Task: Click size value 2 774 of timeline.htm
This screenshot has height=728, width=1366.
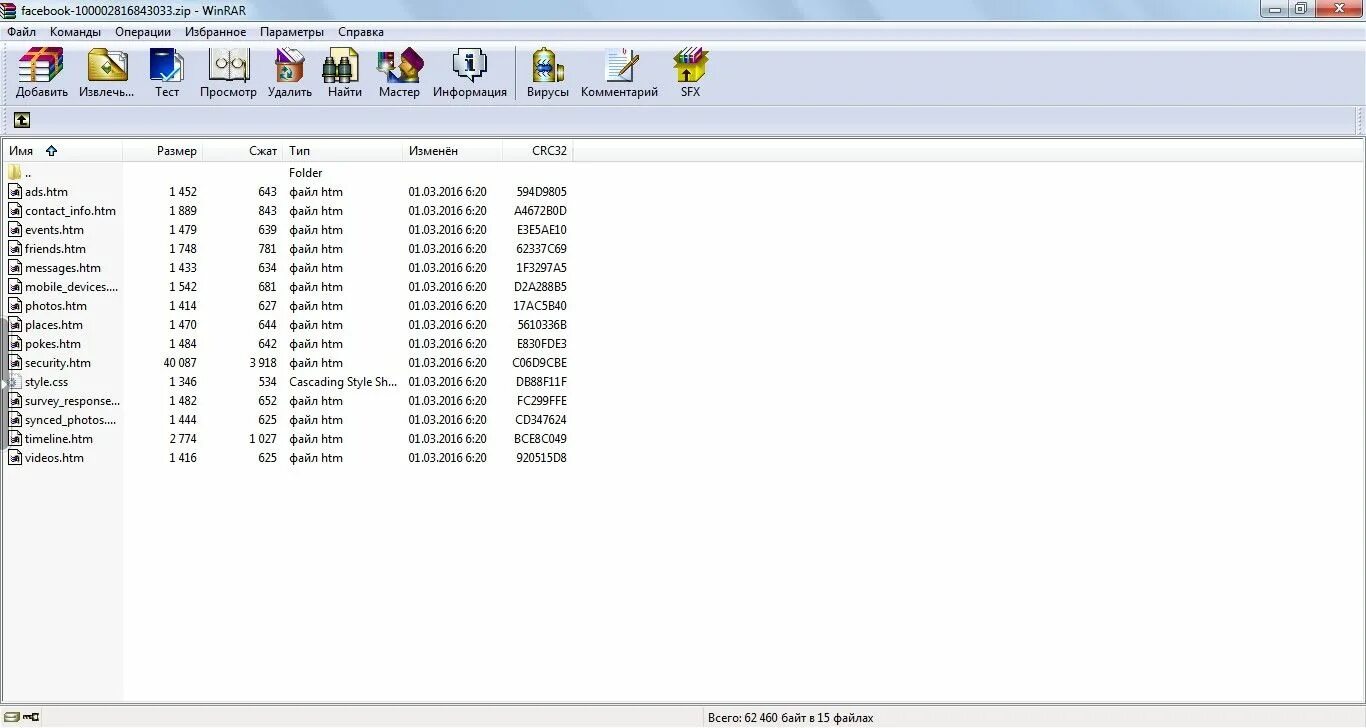Action: [x=183, y=439]
